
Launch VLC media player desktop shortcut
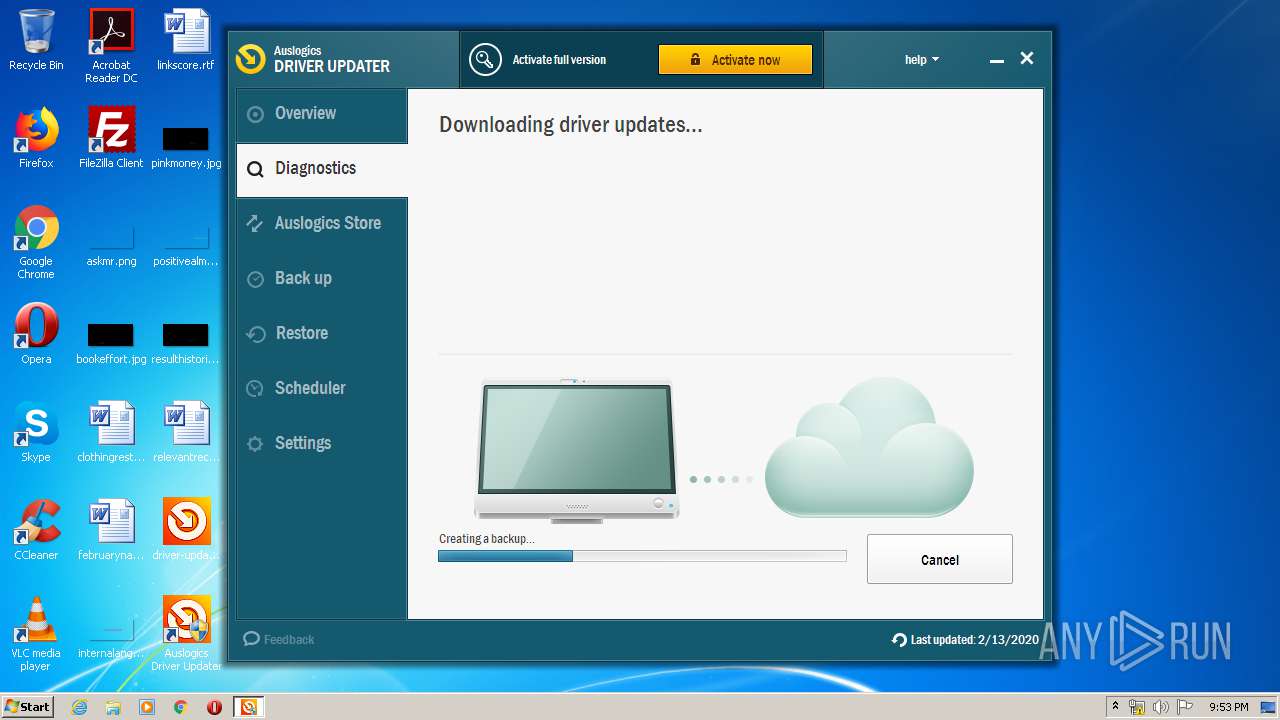36,634
